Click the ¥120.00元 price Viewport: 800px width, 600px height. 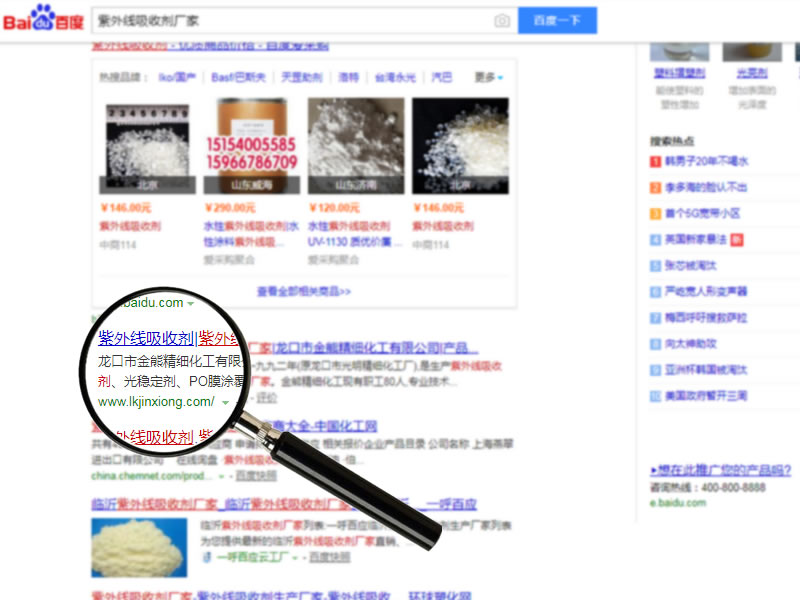tap(334, 208)
